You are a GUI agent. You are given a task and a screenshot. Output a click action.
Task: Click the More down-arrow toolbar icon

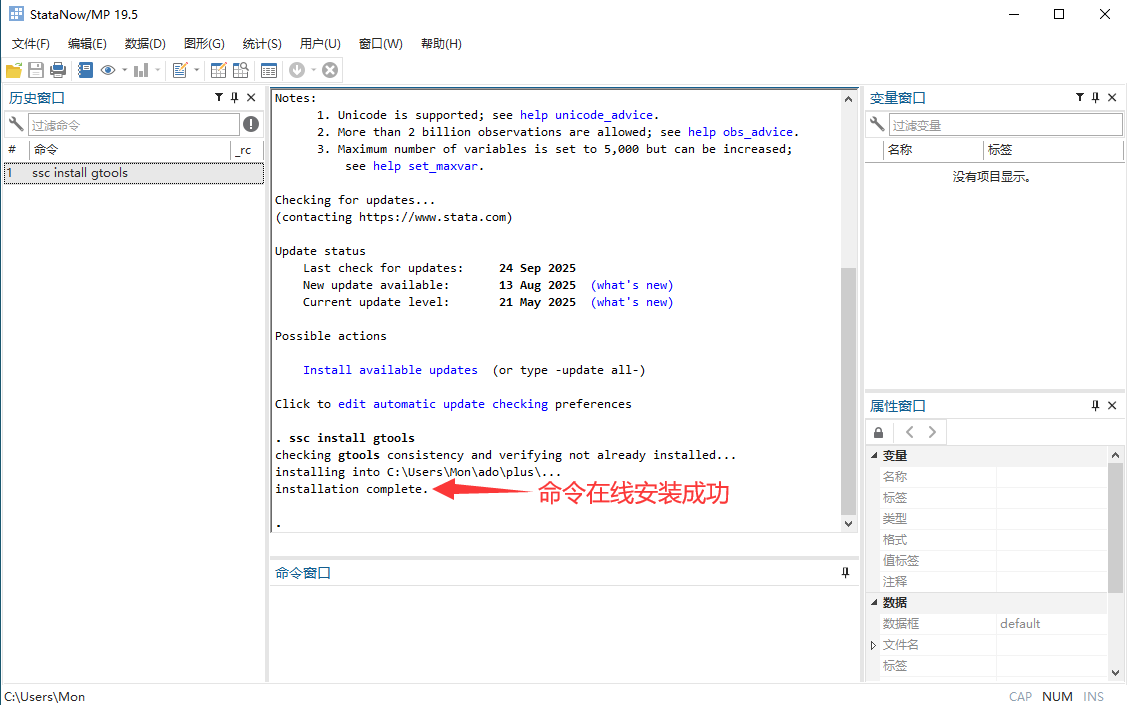tap(297, 70)
